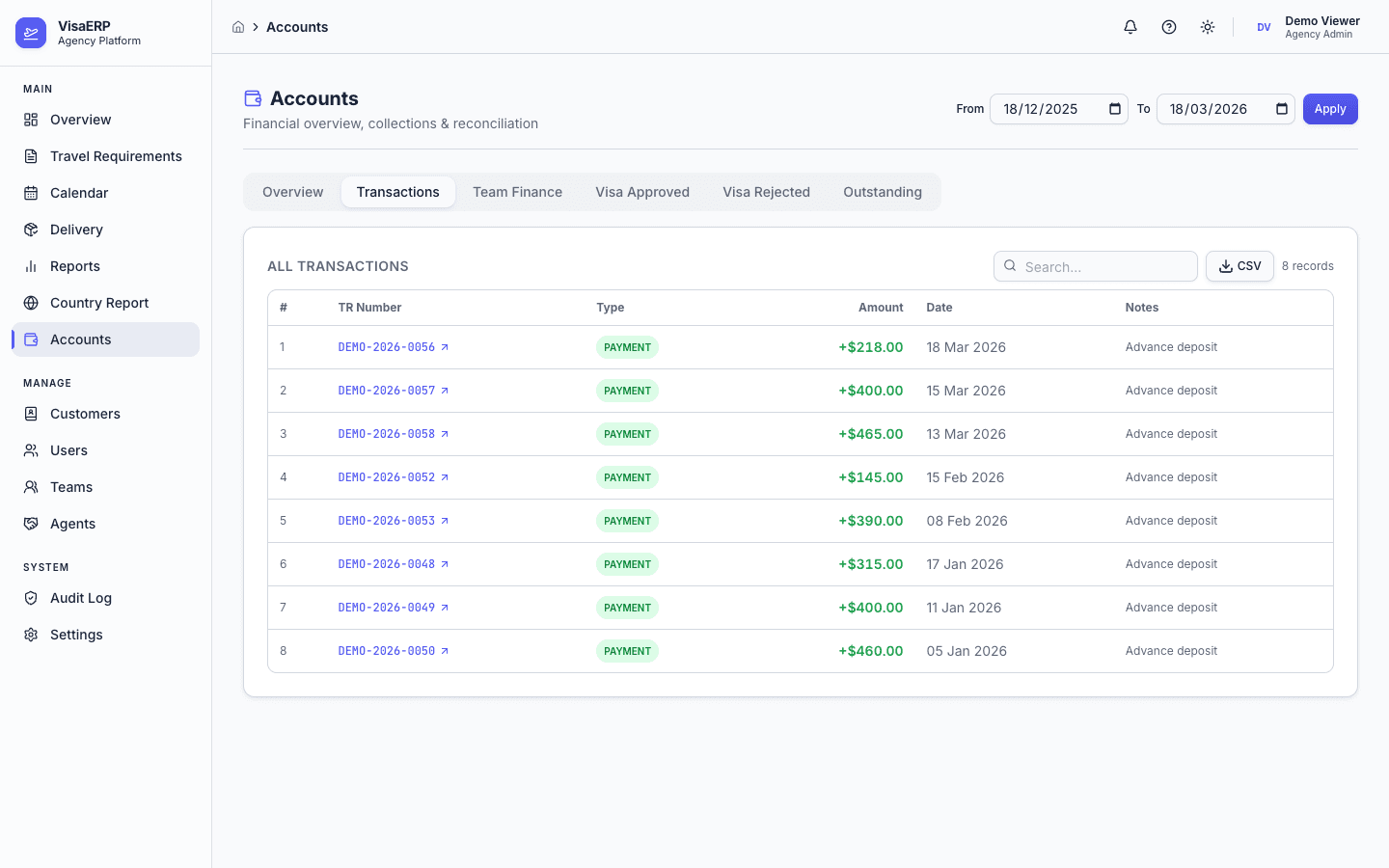Go to Audit Log in sidebar

[x=81, y=598]
